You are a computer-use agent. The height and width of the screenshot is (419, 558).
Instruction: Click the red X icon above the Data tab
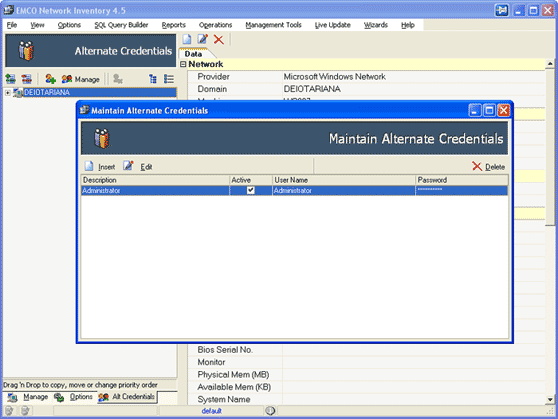tap(219, 39)
